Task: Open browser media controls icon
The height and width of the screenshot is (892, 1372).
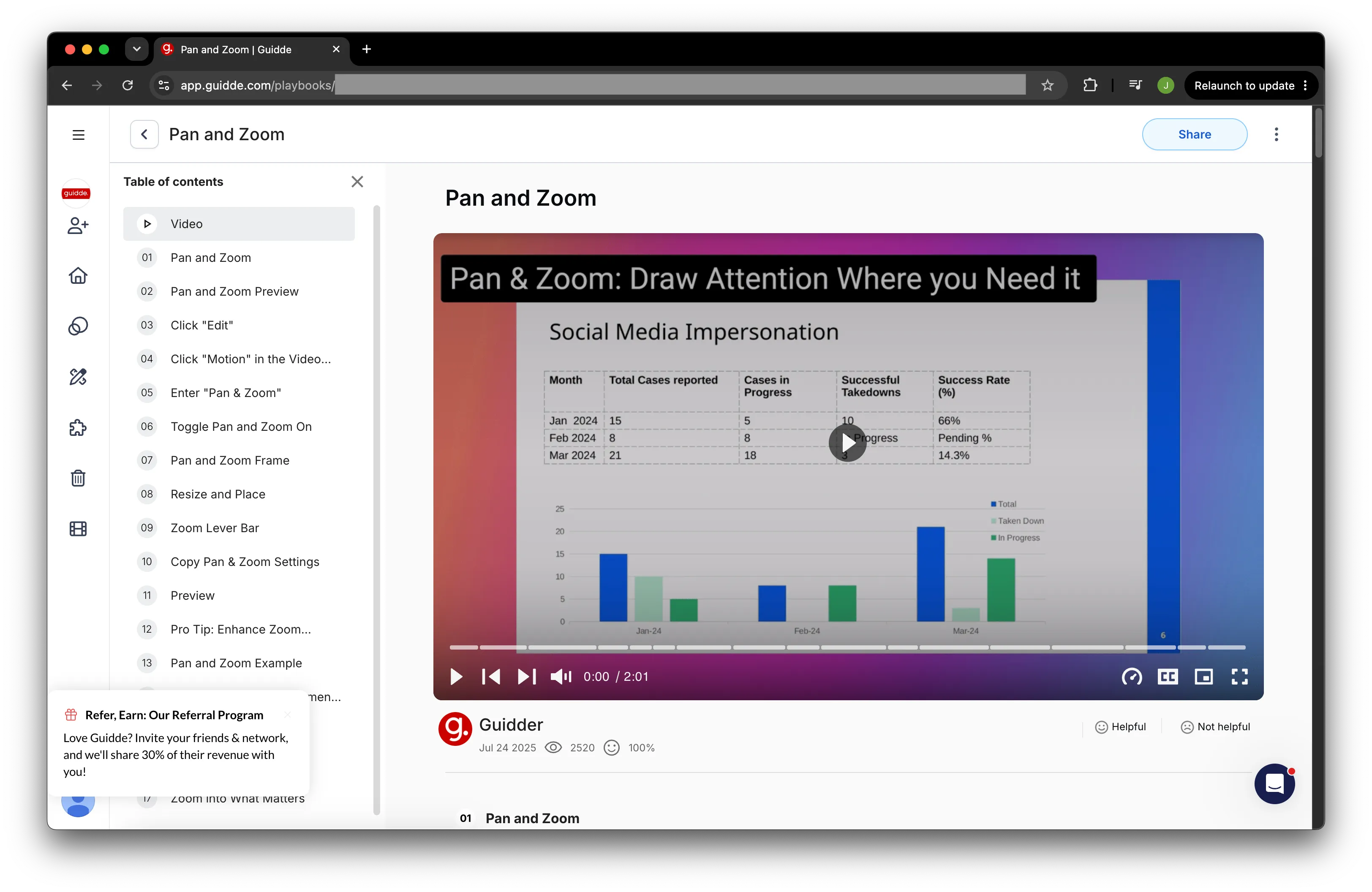Action: pyautogui.click(x=1135, y=85)
